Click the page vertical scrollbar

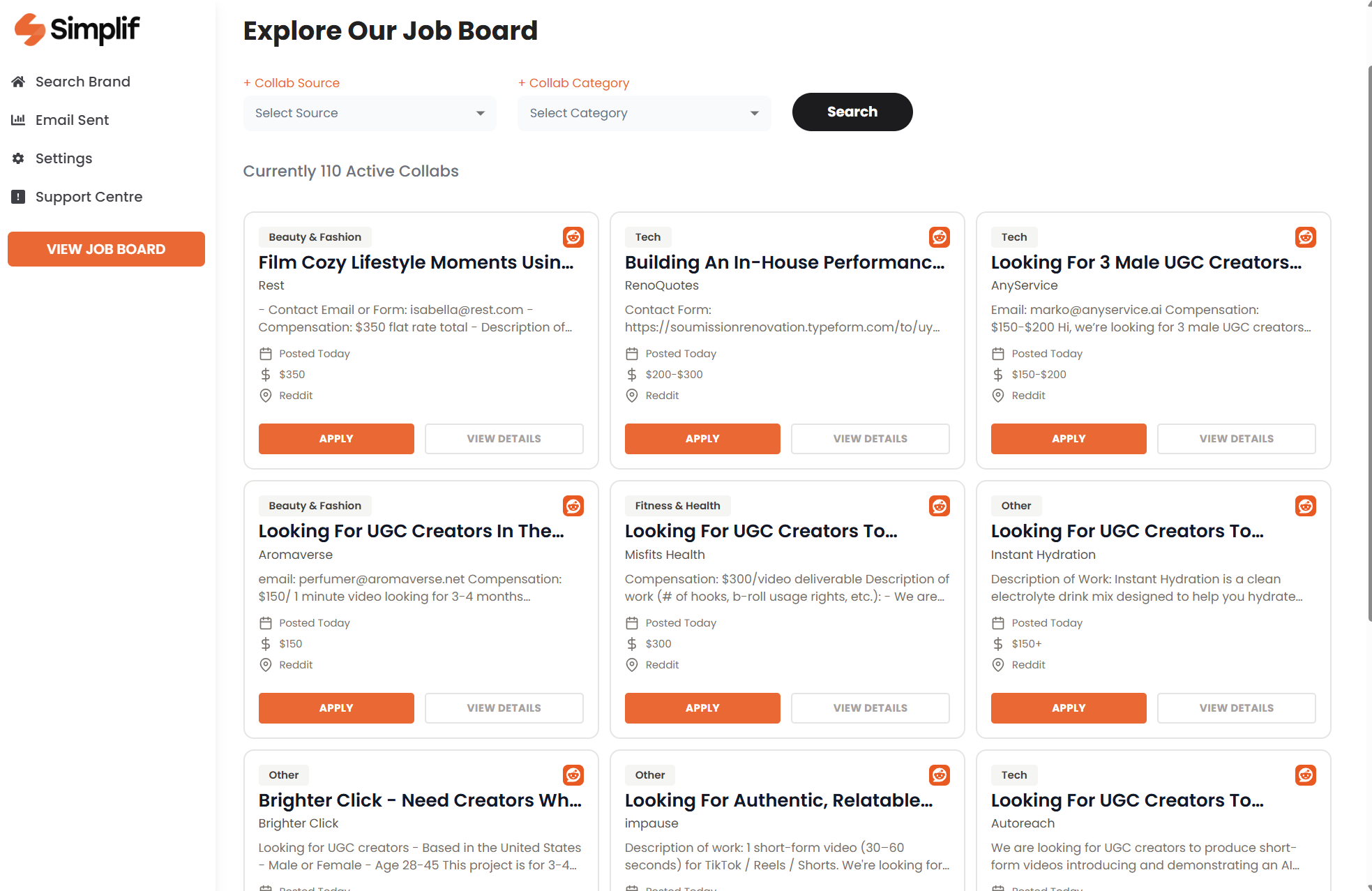pyautogui.click(x=1369, y=349)
